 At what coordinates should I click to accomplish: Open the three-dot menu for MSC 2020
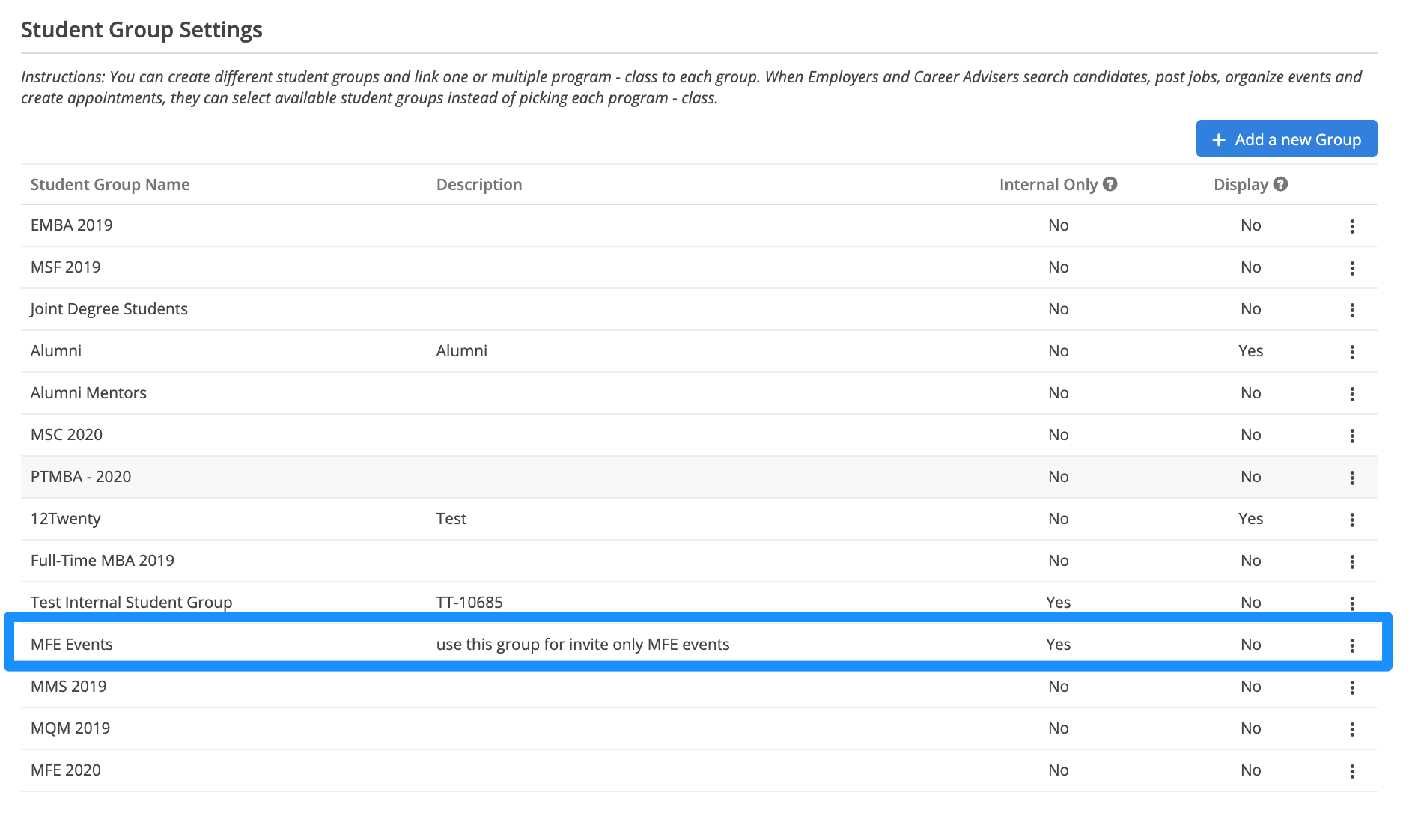pyautogui.click(x=1352, y=436)
